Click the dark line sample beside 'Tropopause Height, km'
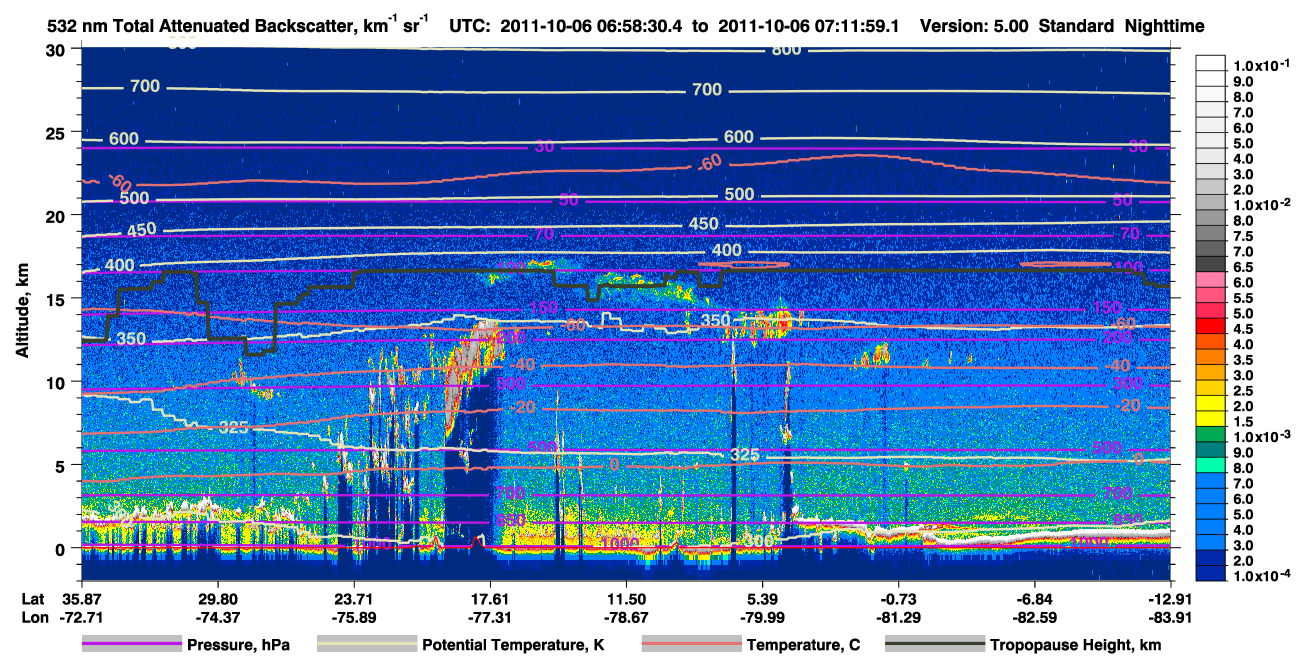The width and height of the screenshot is (1300, 667). coord(933,645)
